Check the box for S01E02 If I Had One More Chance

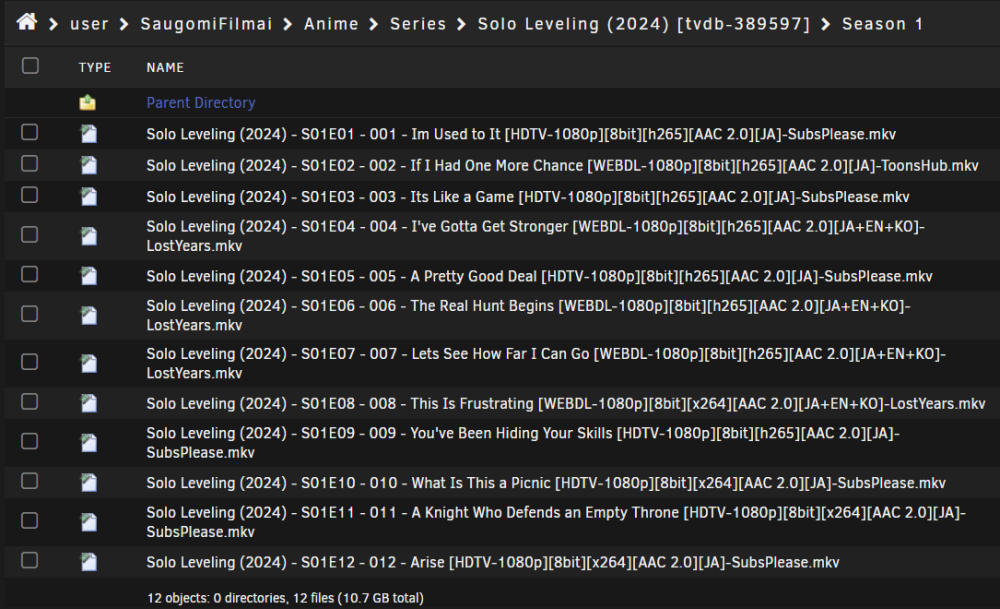pos(29,164)
